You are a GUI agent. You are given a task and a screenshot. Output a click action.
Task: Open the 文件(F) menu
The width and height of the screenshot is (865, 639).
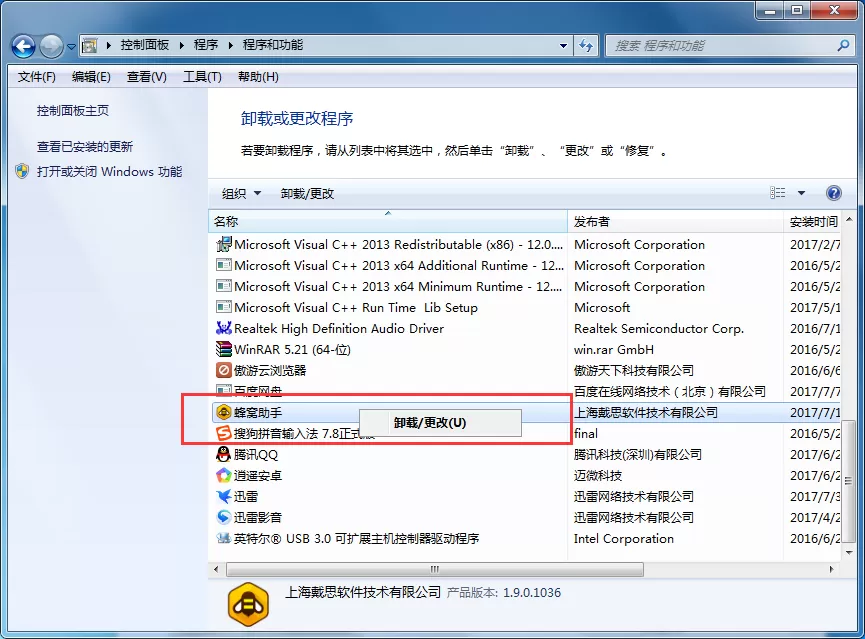click(x=36, y=77)
